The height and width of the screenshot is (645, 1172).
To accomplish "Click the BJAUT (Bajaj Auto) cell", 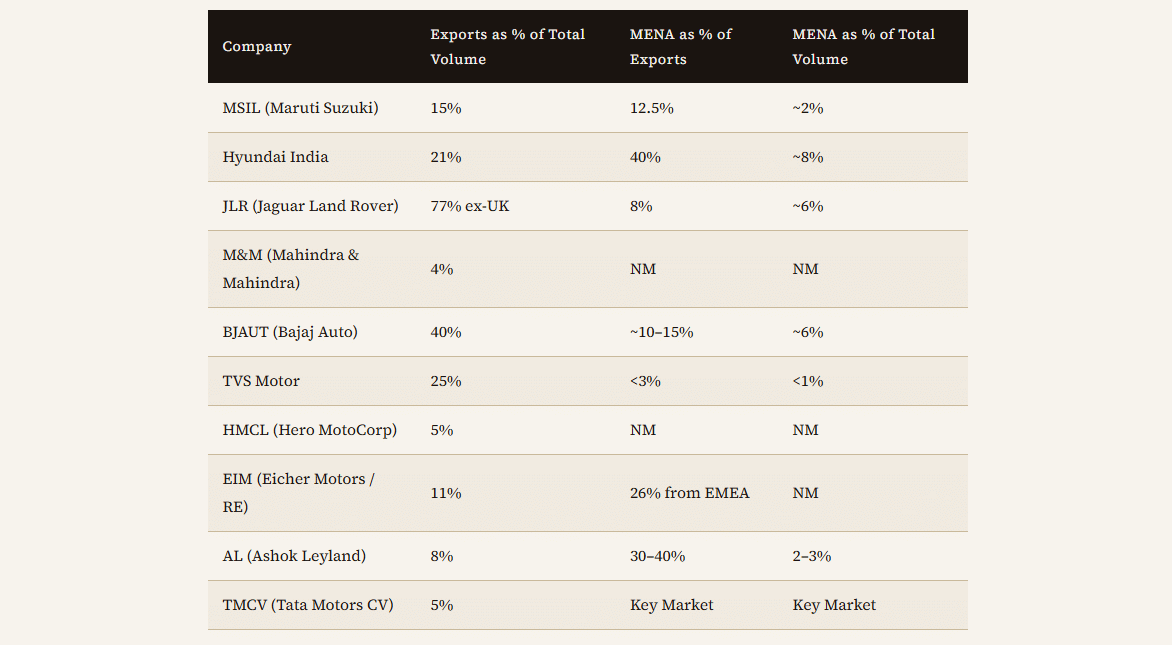I will (x=290, y=332).
